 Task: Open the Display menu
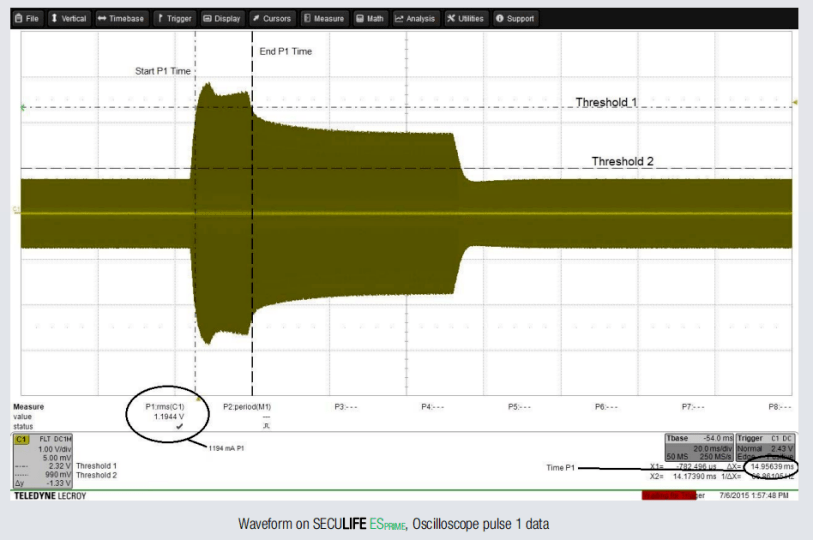(x=221, y=18)
